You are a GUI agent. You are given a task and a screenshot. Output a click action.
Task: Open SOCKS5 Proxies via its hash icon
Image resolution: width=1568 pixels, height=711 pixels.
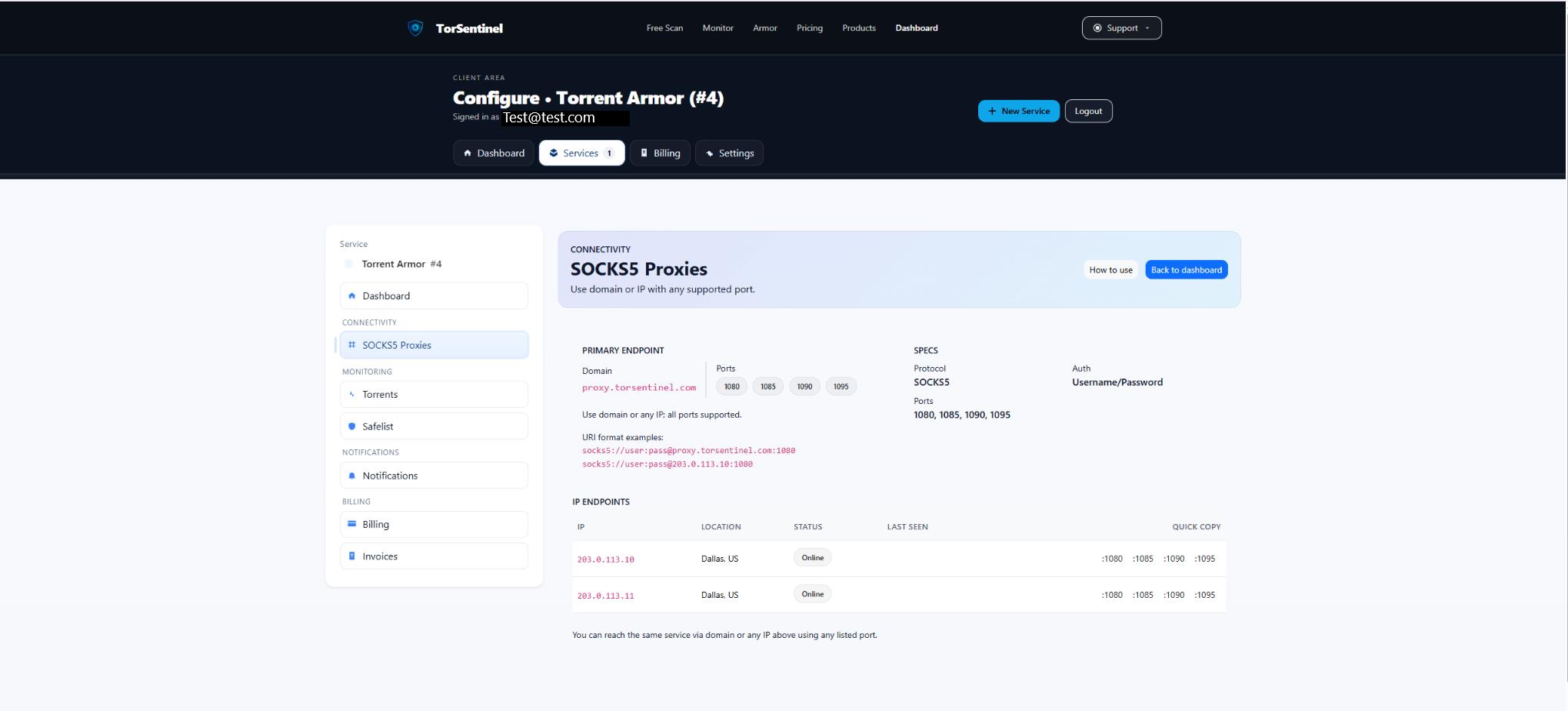coord(351,345)
